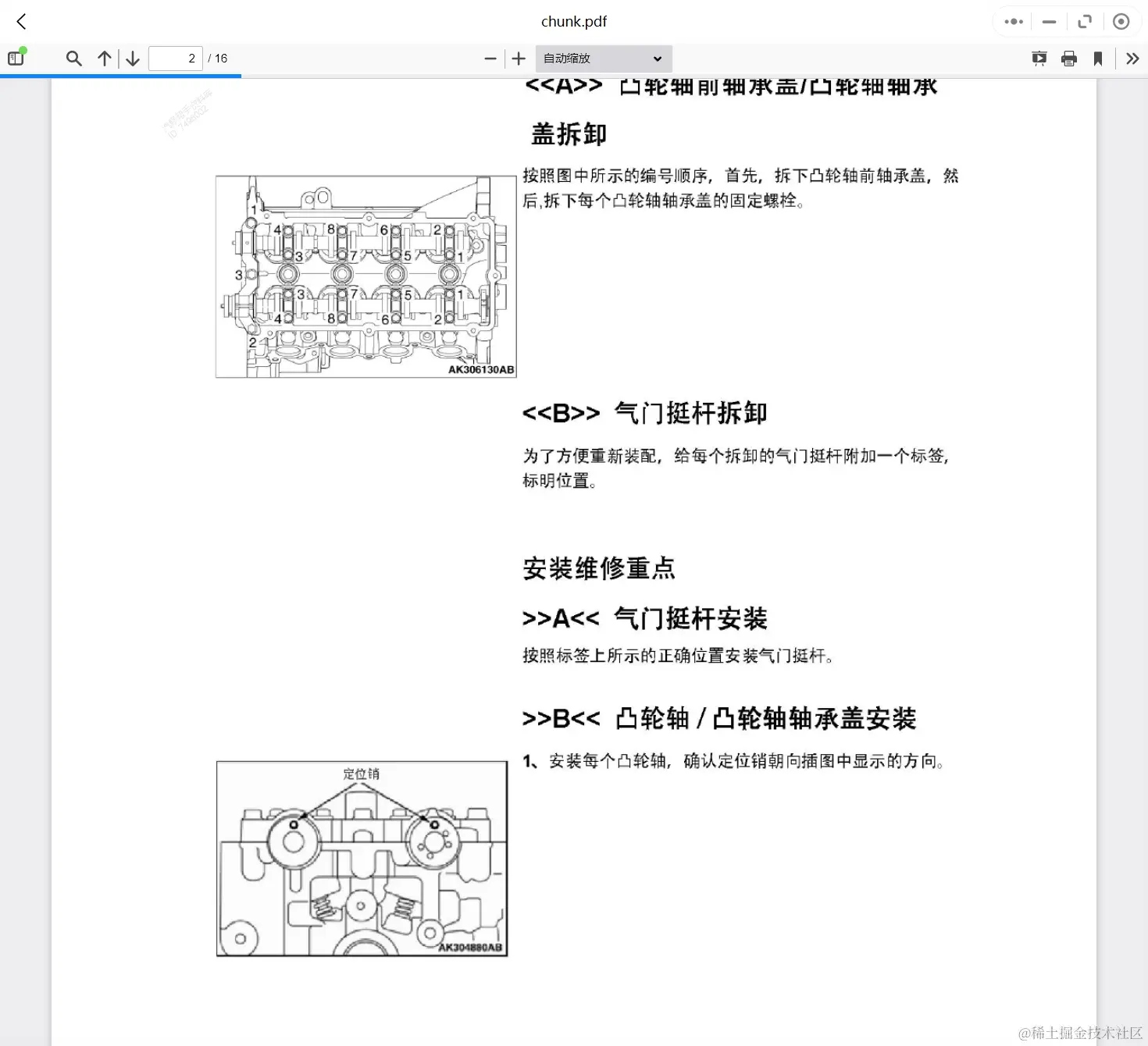Enter the fullscreen view mode

pos(1085,21)
